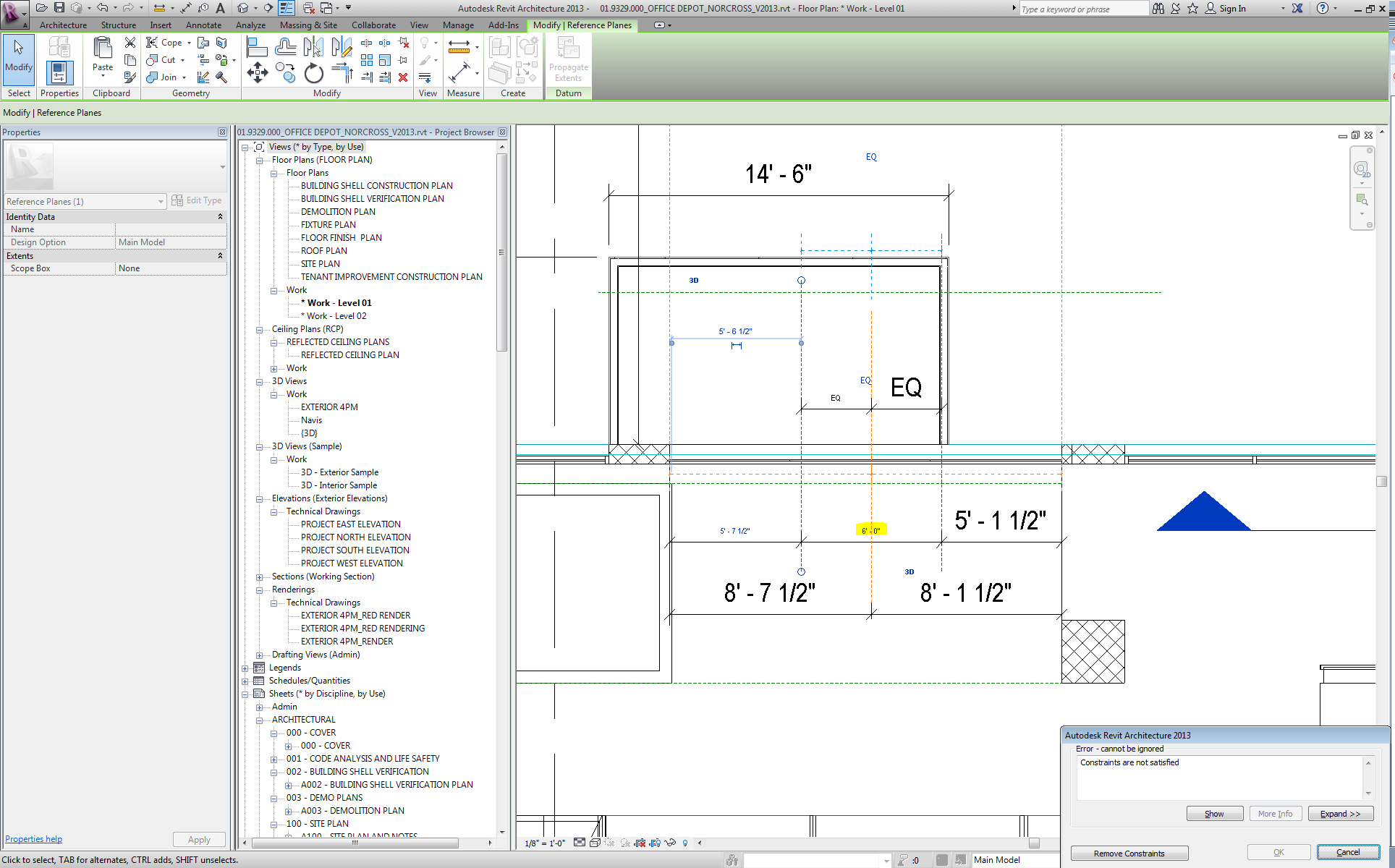This screenshot has height=868, width=1395.
Task: Select the Offset tool
Action: (x=285, y=48)
